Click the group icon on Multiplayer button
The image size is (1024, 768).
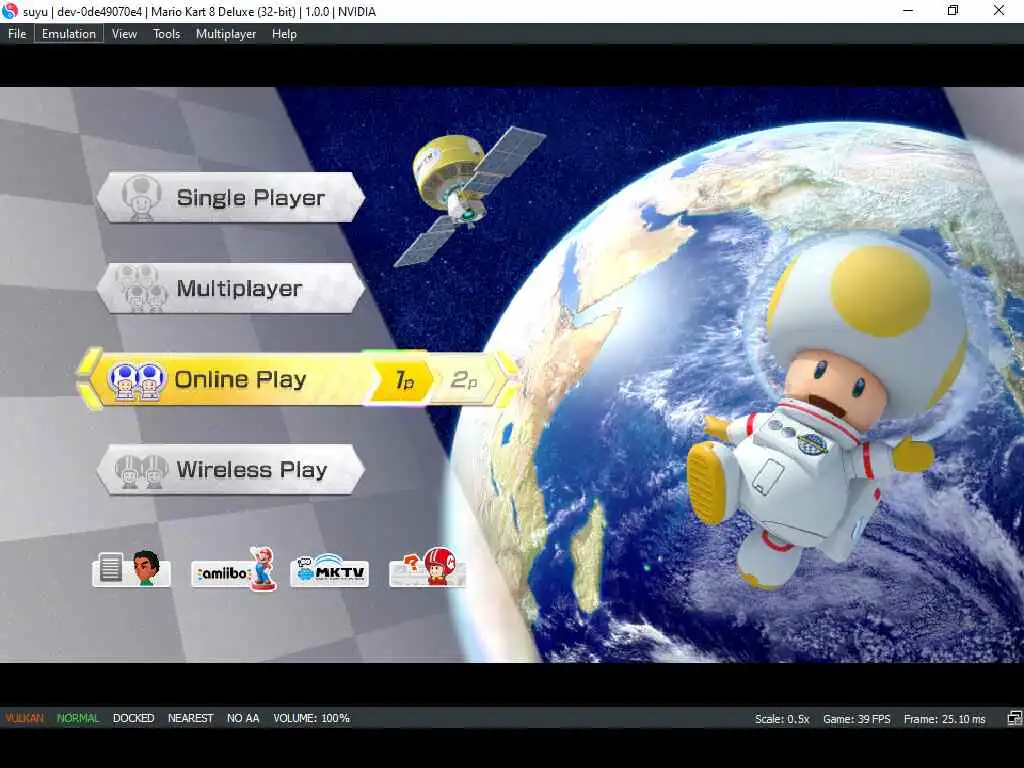point(140,288)
